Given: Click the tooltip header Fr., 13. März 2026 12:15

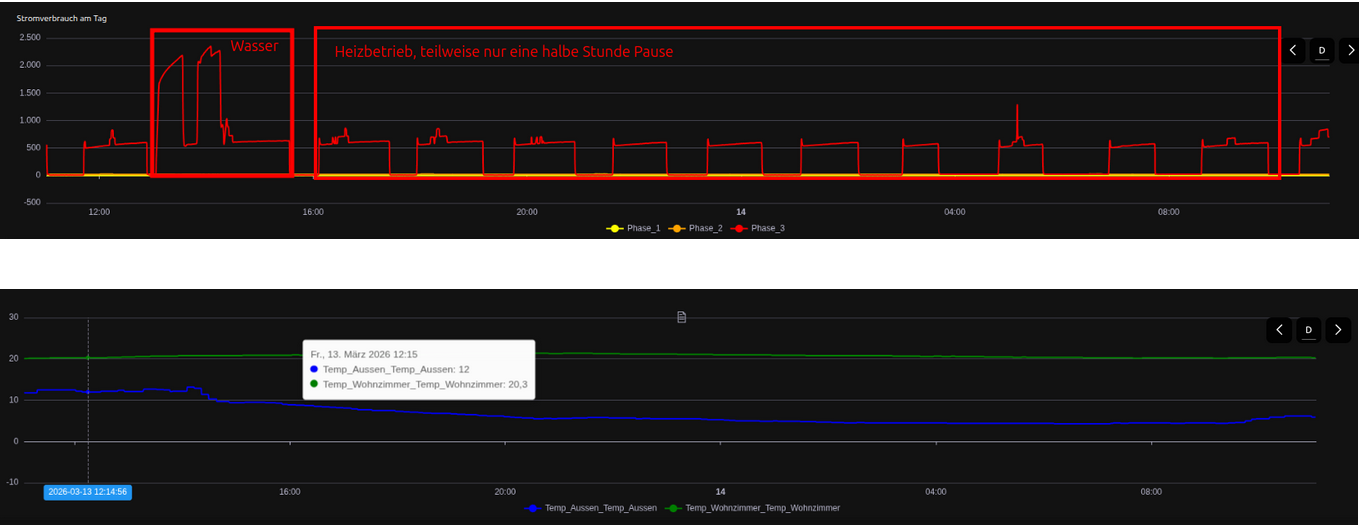Looking at the screenshot, I should point(363,354).
